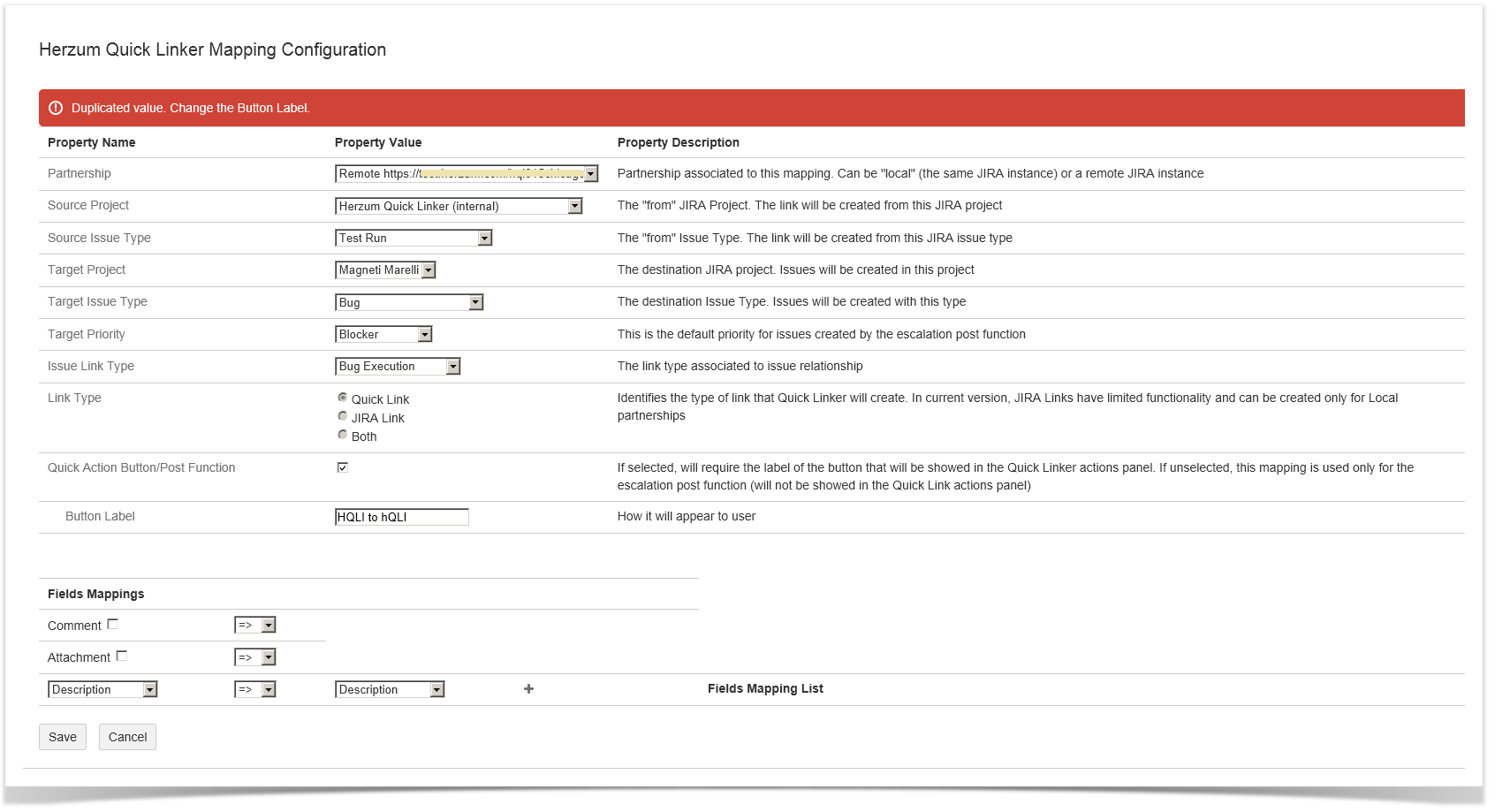Select the JIRA Link radio option
The width and height of the screenshot is (1495, 812).
[x=343, y=416]
